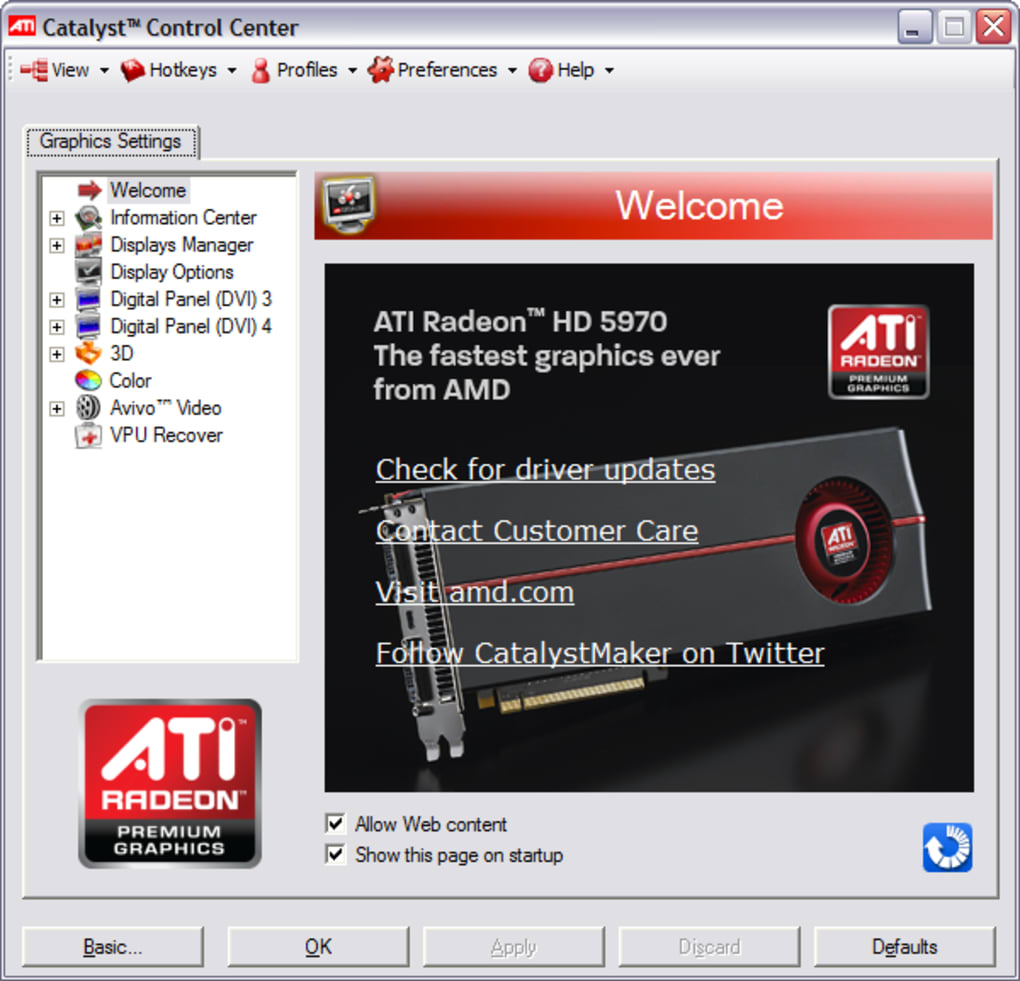The height and width of the screenshot is (981, 1020).
Task: Toggle Show this page on startup
Action: pyautogui.click(x=335, y=854)
